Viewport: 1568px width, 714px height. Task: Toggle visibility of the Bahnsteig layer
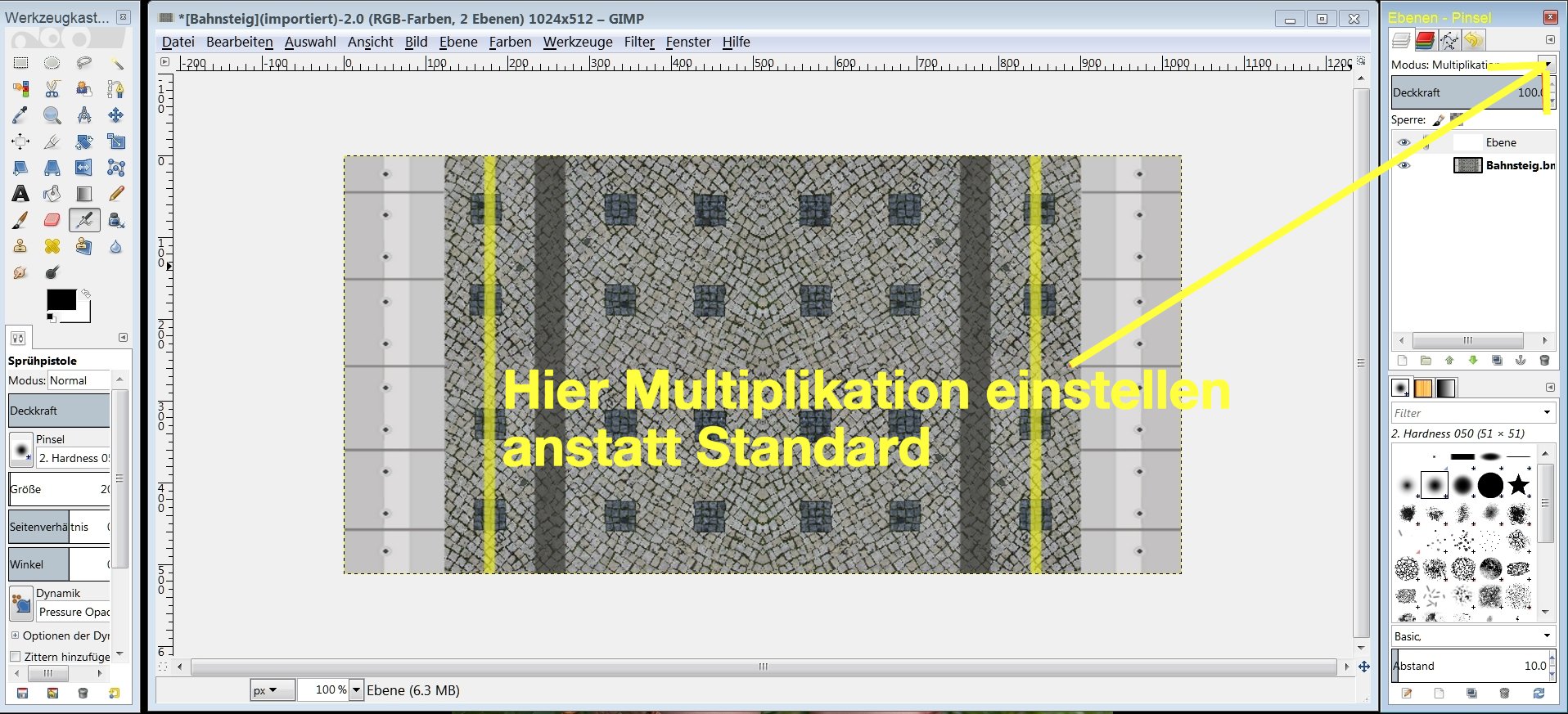click(1404, 165)
